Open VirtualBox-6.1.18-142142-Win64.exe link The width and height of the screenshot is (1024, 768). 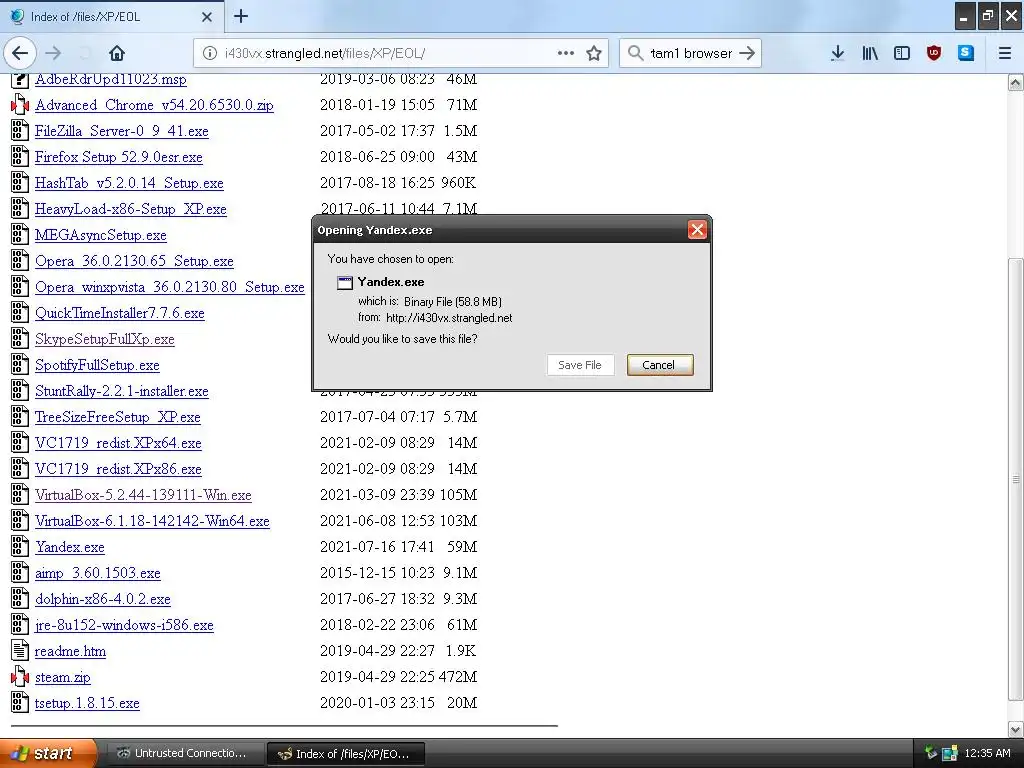click(152, 521)
